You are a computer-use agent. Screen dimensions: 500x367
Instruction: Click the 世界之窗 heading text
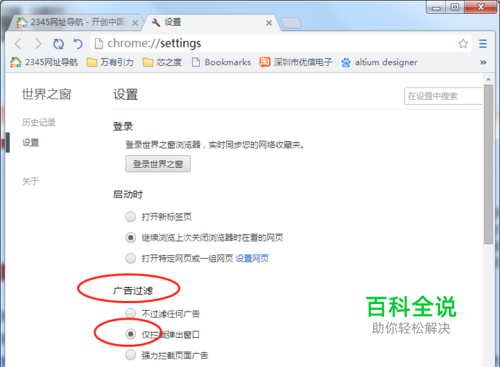47,94
